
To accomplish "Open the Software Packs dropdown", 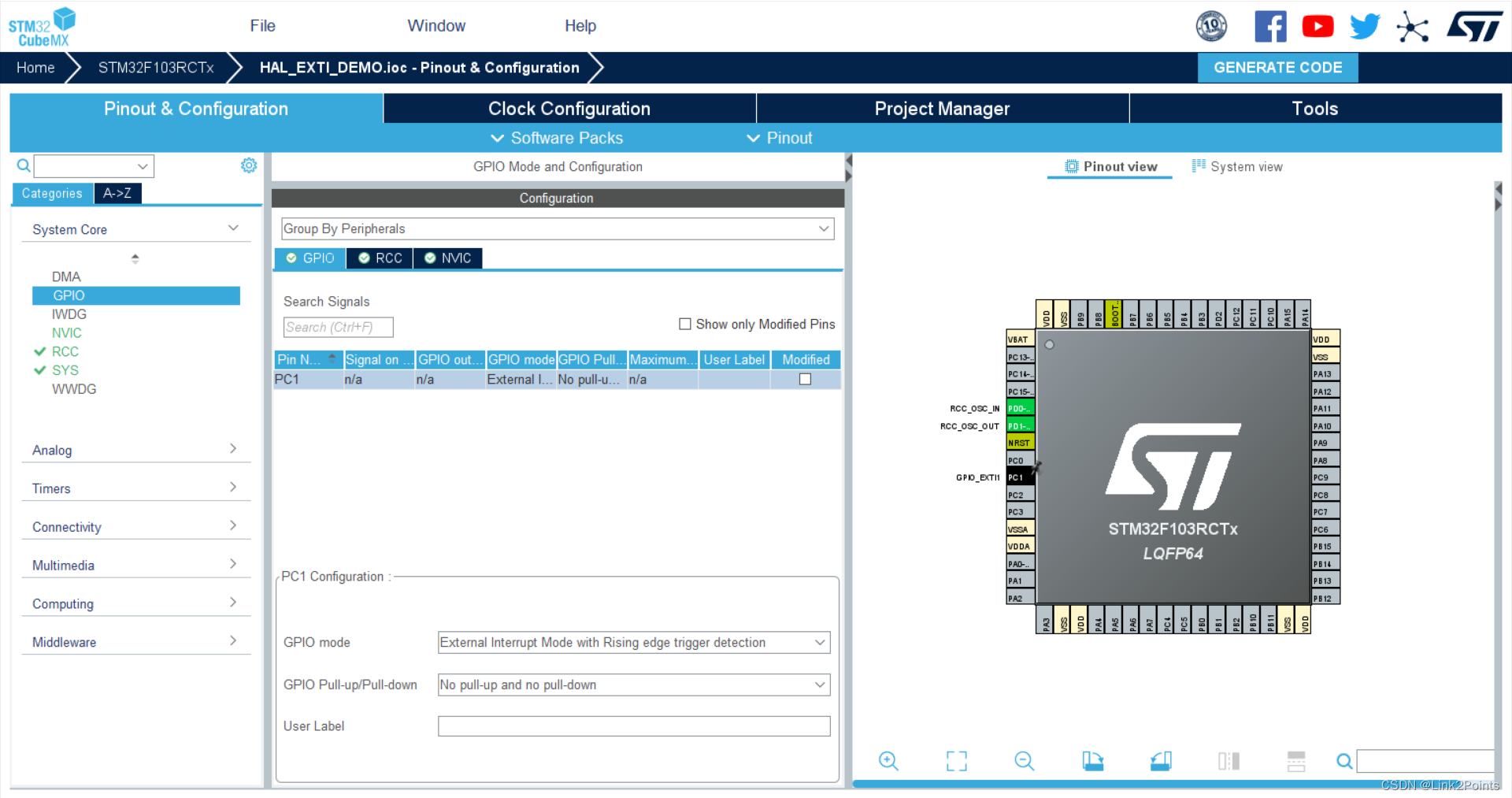I will (x=557, y=138).
